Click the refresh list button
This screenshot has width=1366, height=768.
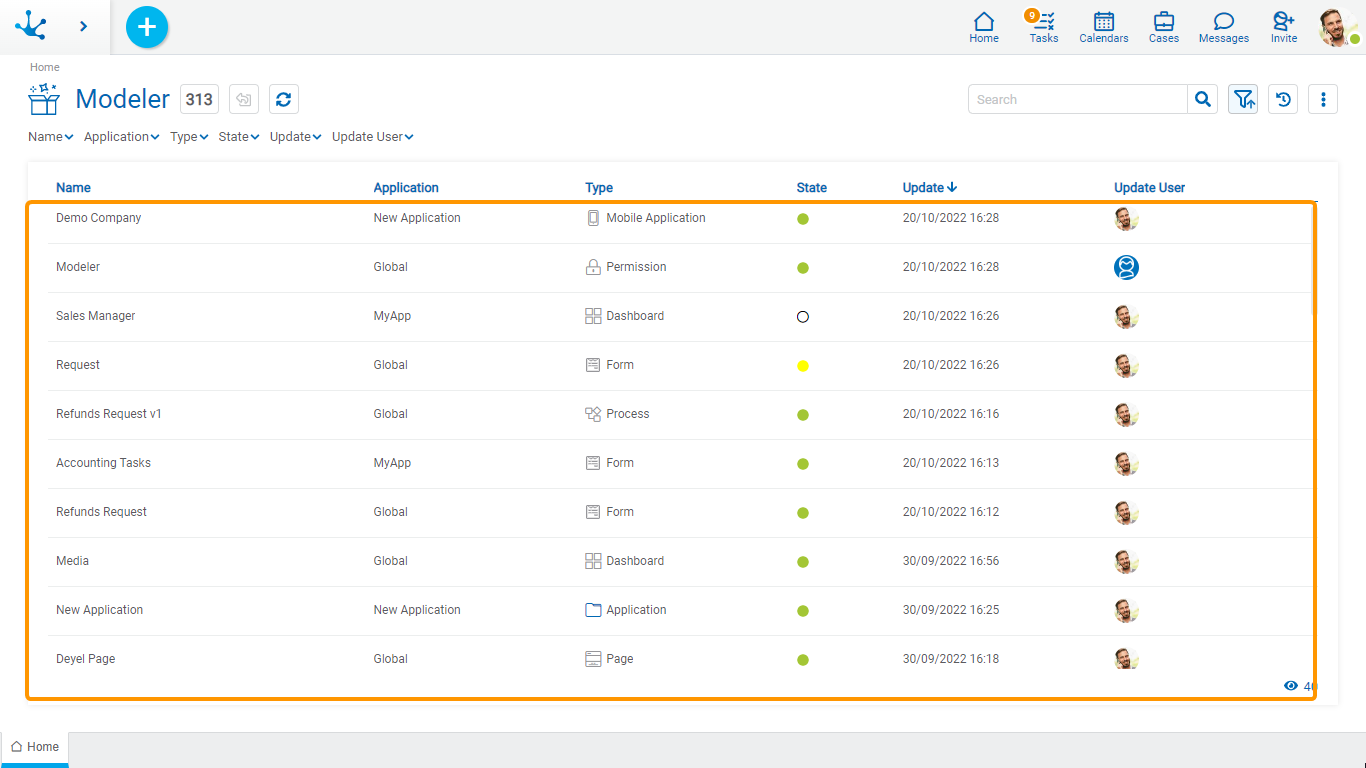click(284, 99)
